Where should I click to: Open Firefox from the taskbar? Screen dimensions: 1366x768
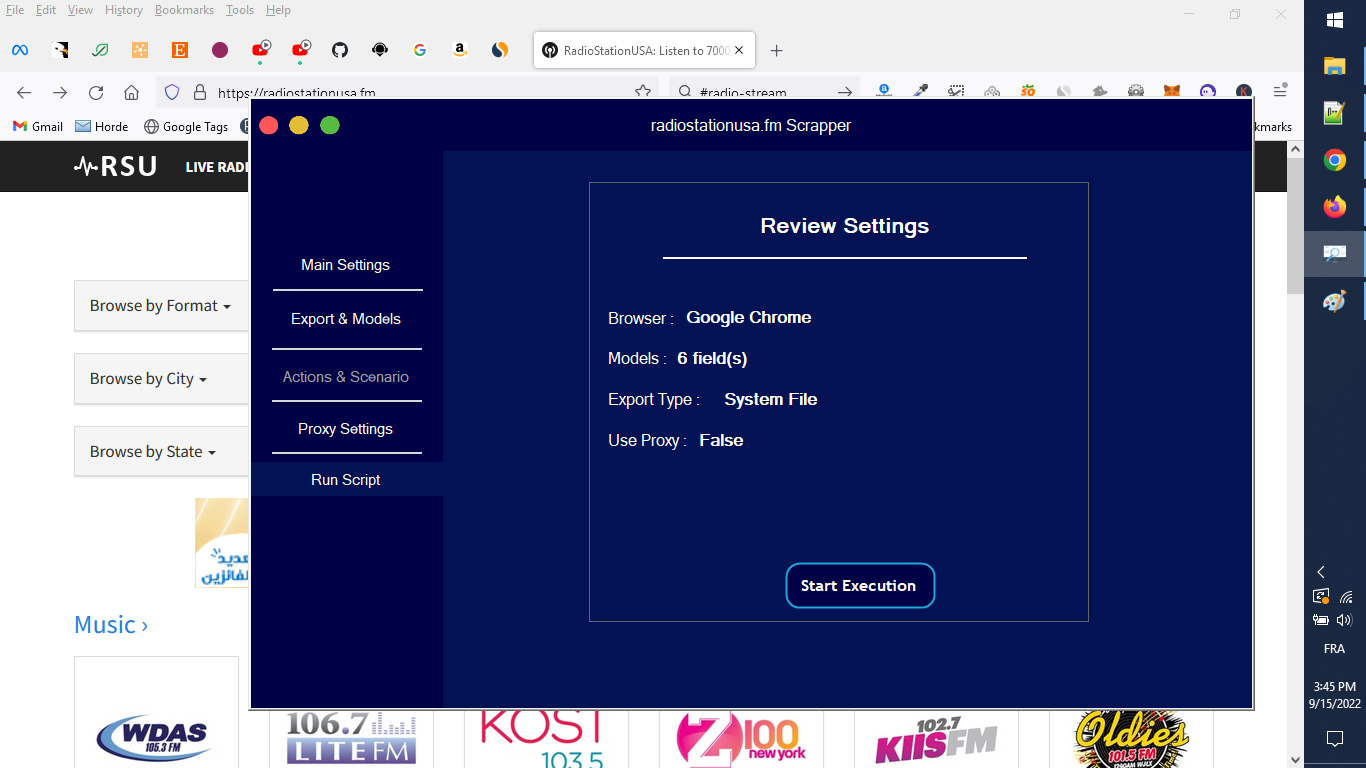[x=1334, y=206]
